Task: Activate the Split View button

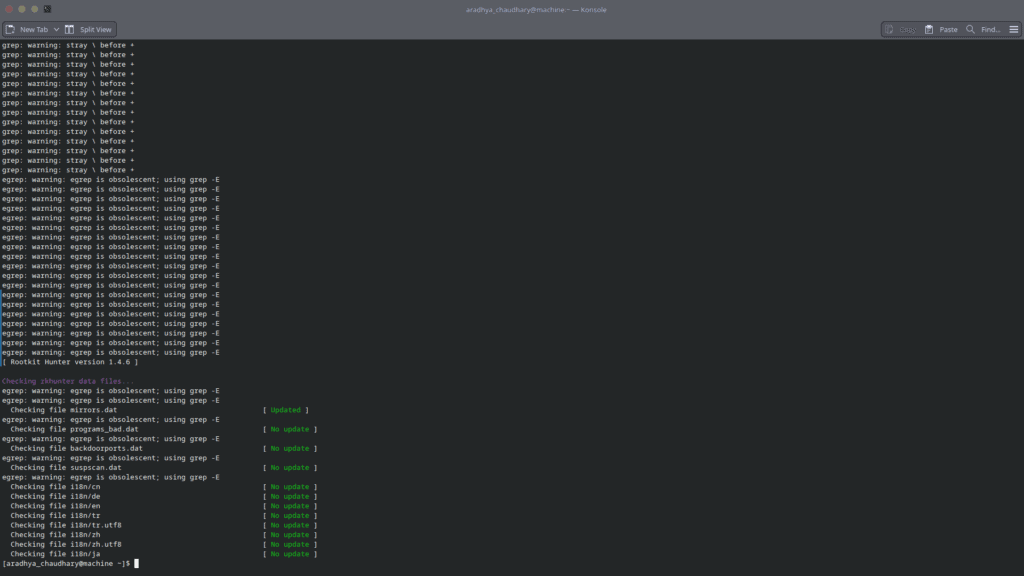Action: coord(89,29)
